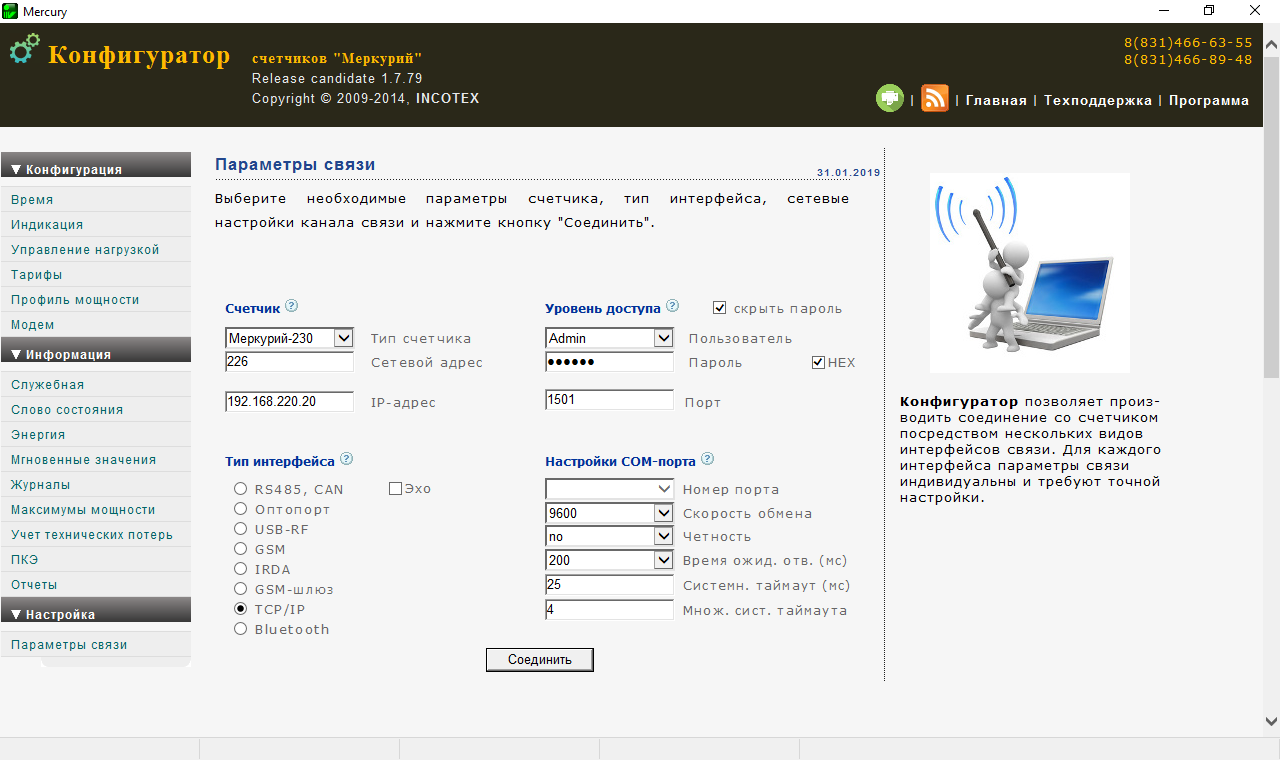
Task: Toggle the 'скрыть пароль' checkbox
Action: (720, 308)
